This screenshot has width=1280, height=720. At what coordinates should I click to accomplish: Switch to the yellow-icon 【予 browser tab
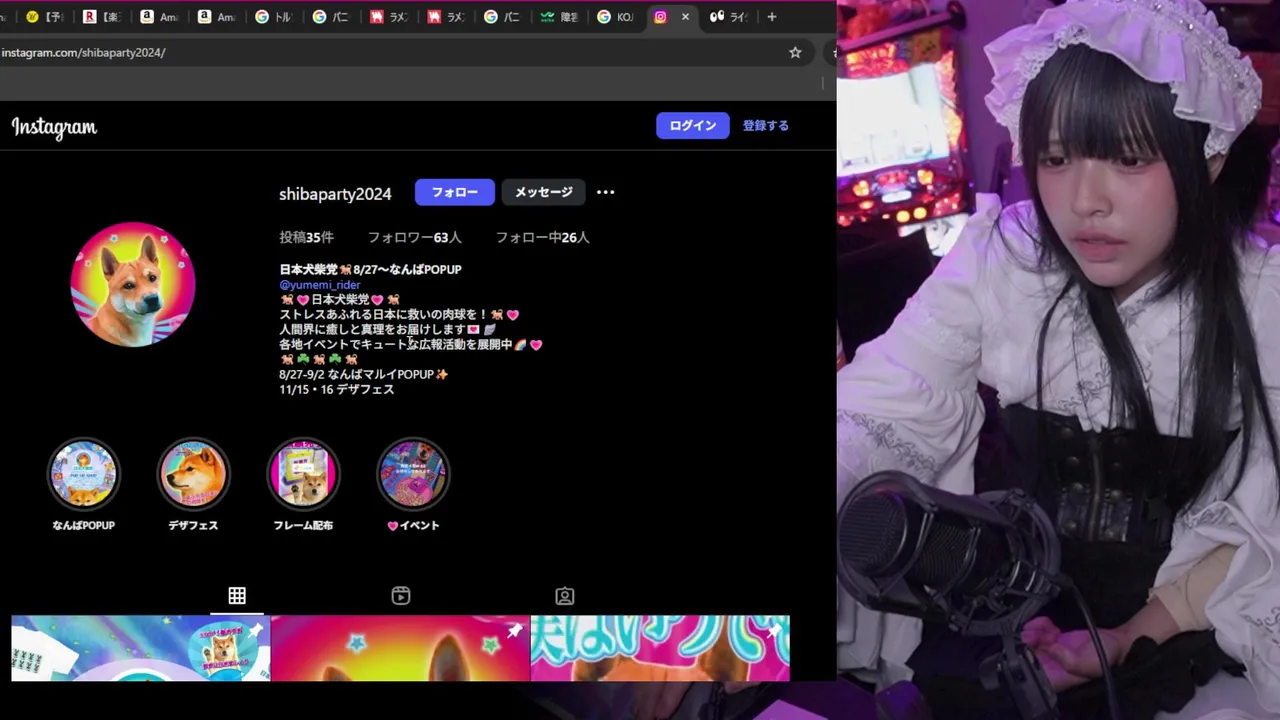(x=46, y=17)
